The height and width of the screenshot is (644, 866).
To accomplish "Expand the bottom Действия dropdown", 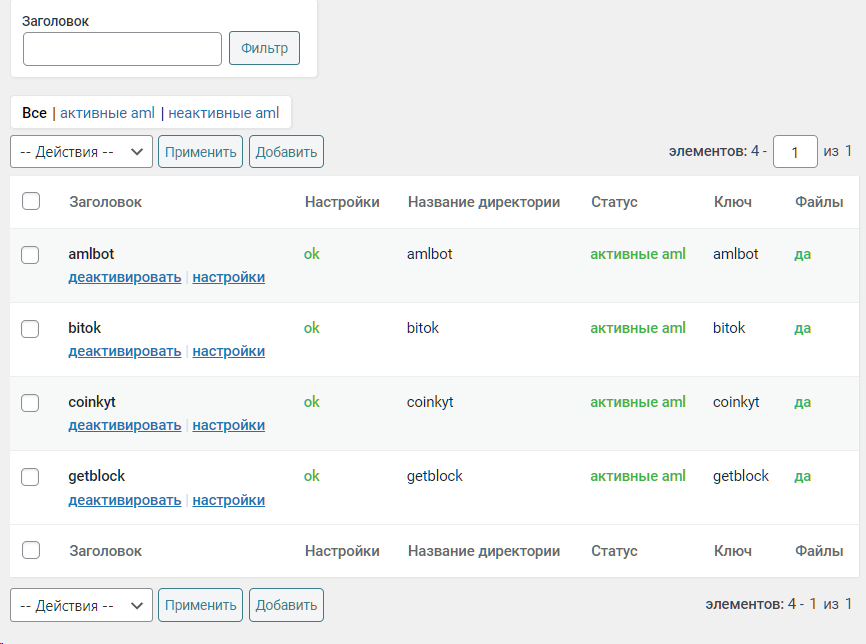I will pyautogui.click(x=81, y=605).
